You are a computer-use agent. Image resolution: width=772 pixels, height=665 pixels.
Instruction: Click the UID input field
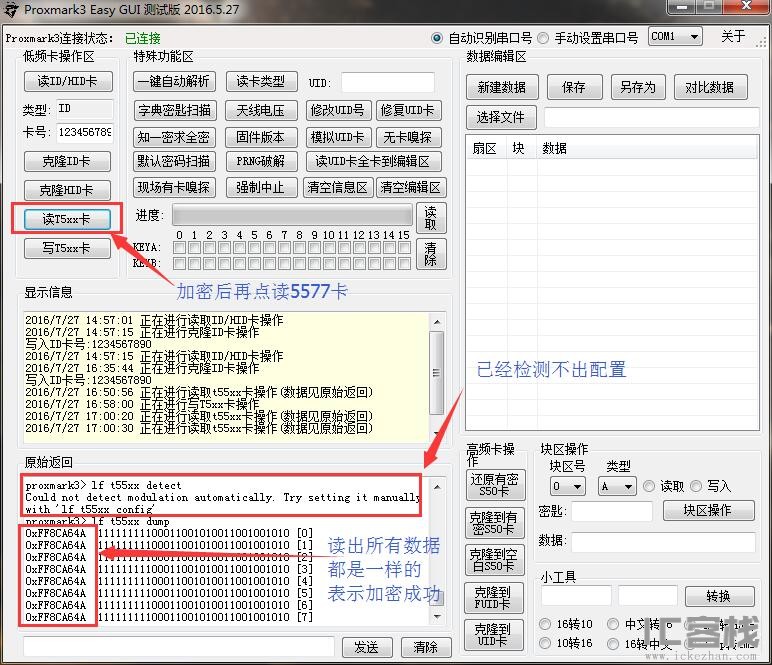pyautogui.click(x=387, y=82)
